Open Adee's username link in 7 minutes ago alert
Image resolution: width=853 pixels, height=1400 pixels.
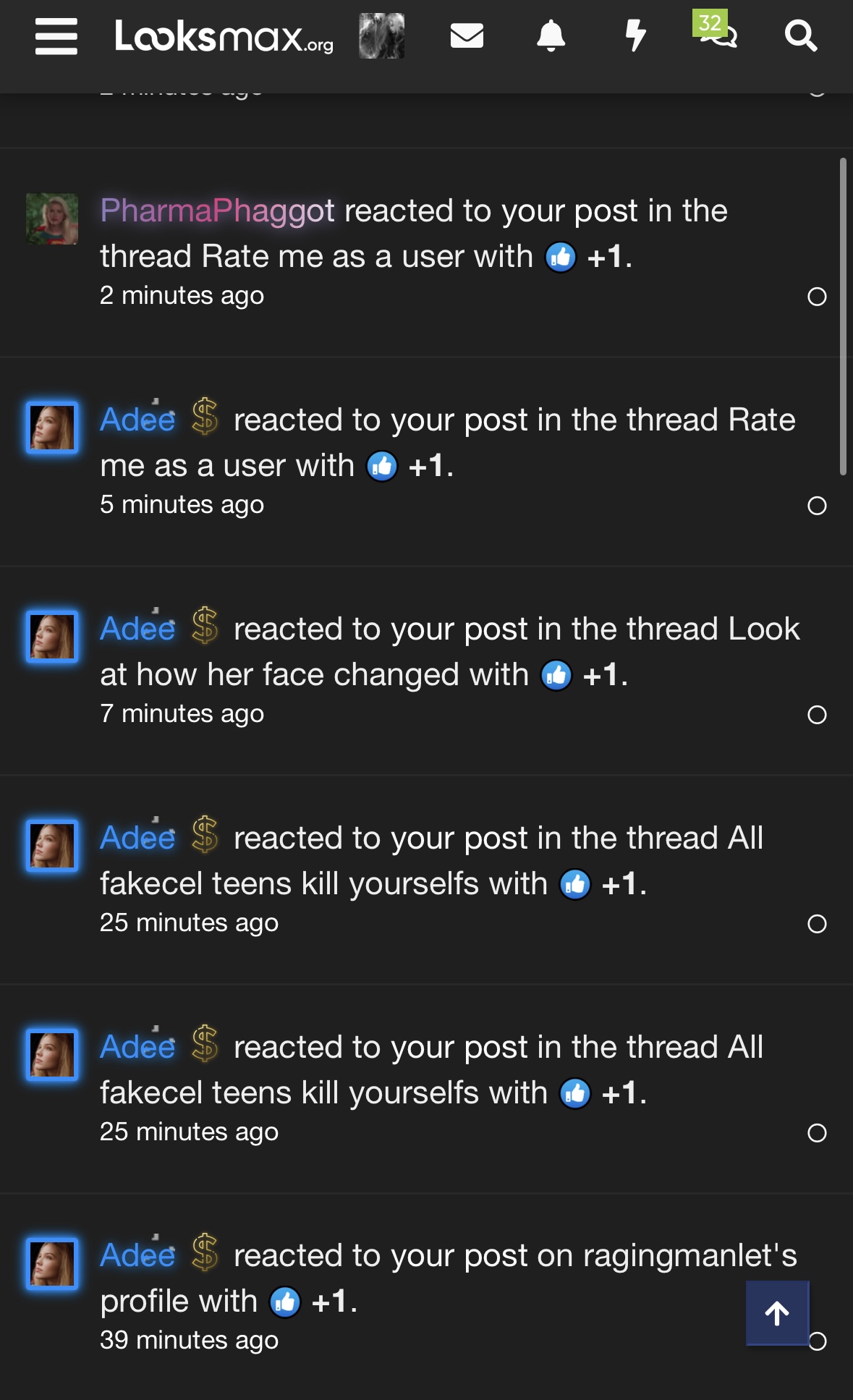tap(137, 629)
